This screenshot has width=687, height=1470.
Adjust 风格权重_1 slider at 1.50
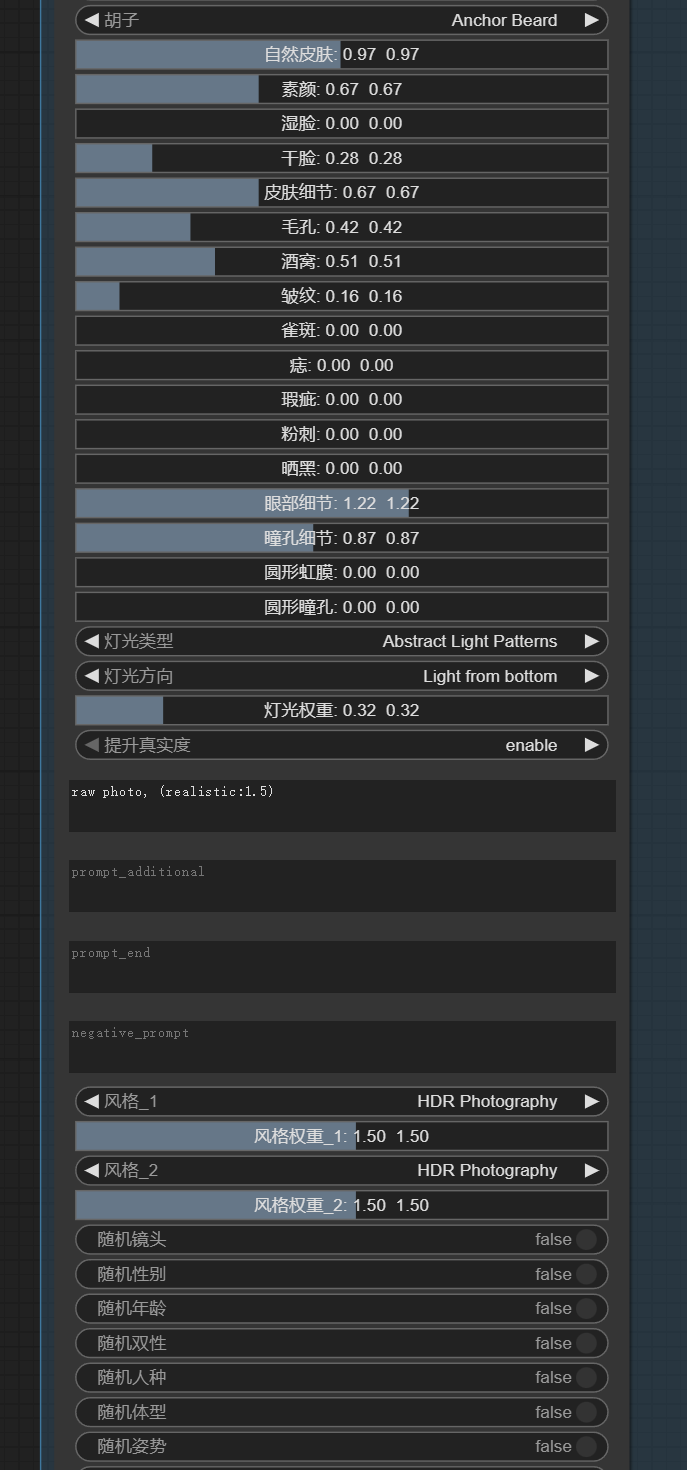coord(342,1136)
